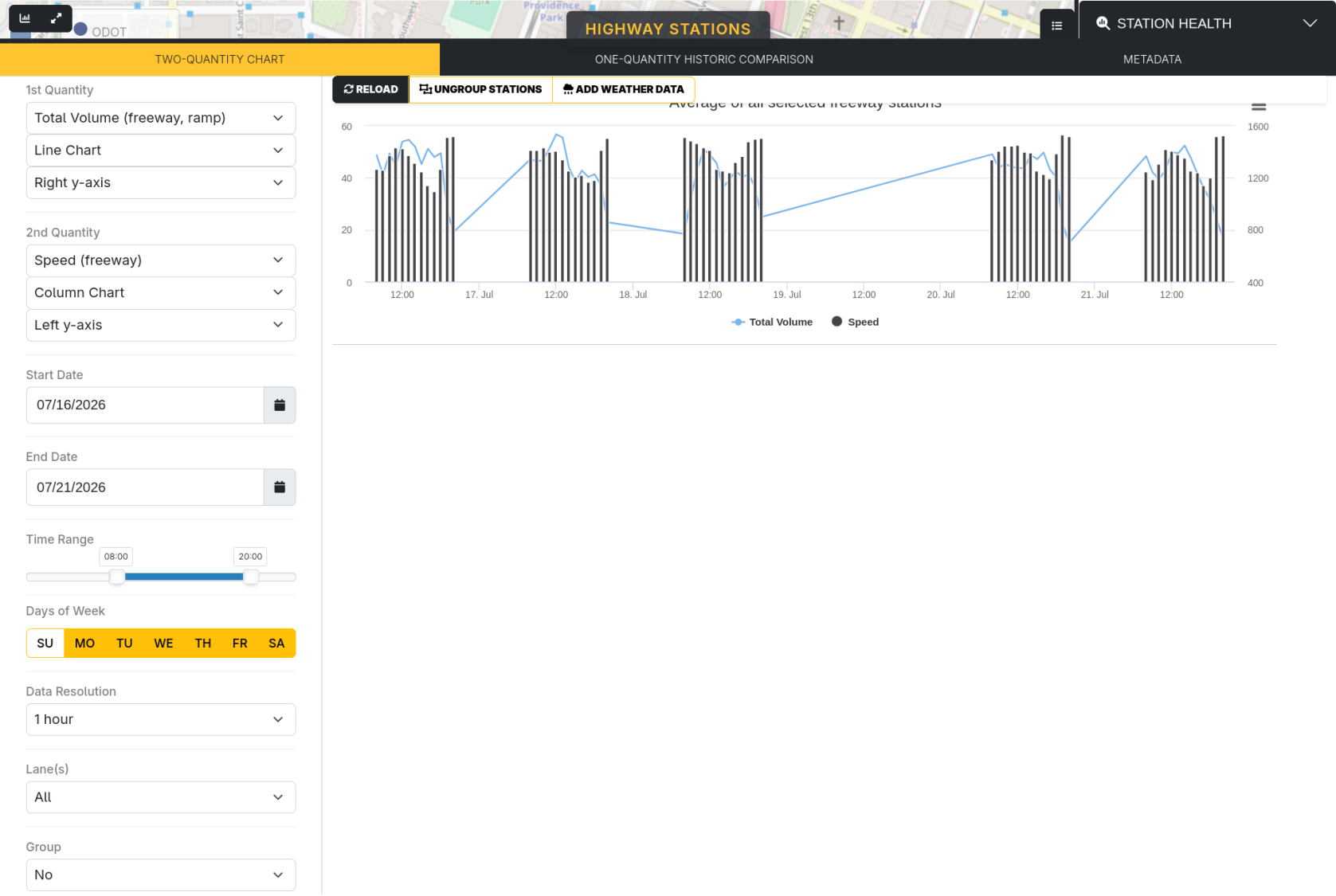
Task: Toggle the Speed legend series
Action: coord(855,322)
